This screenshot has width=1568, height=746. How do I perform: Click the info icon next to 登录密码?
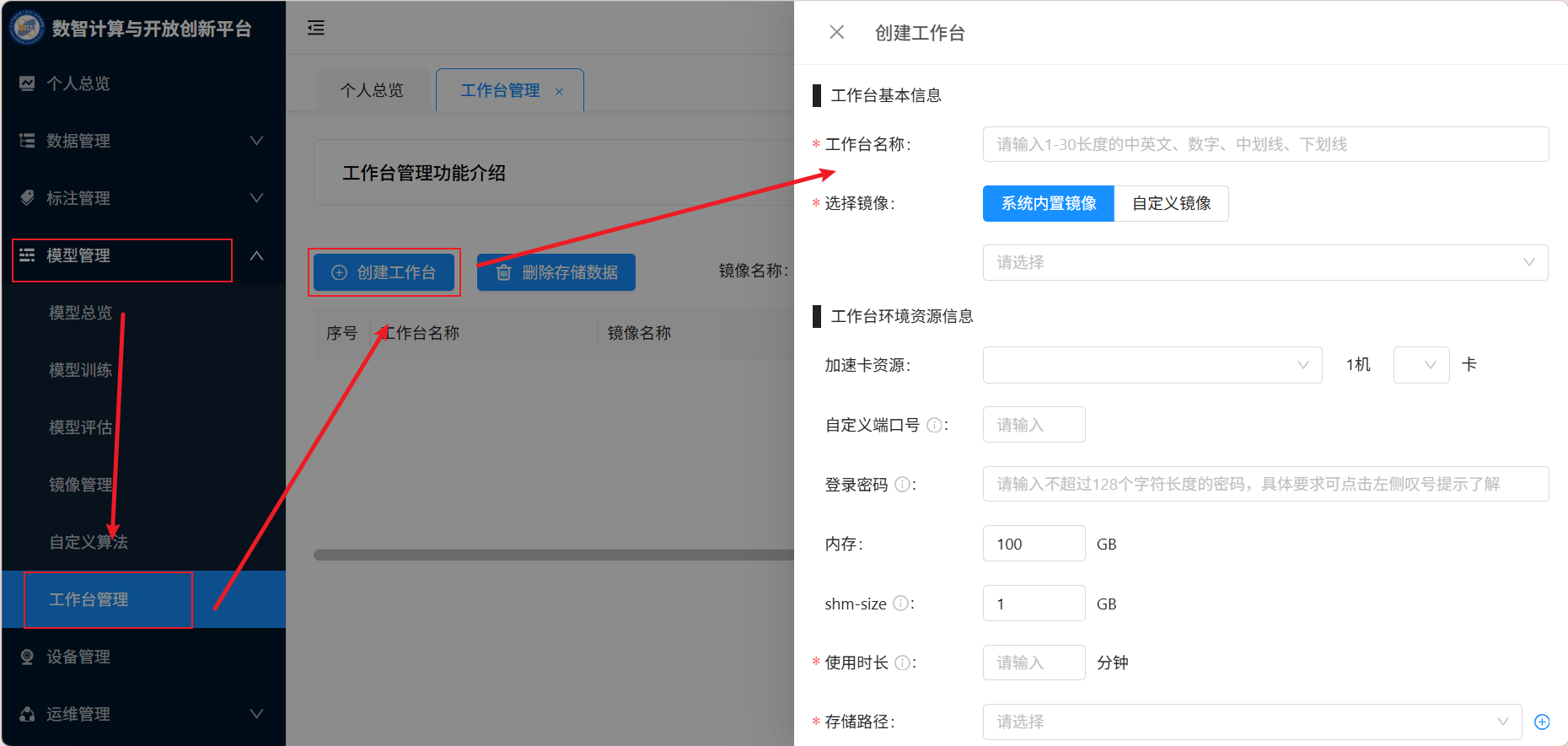point(902,485)
